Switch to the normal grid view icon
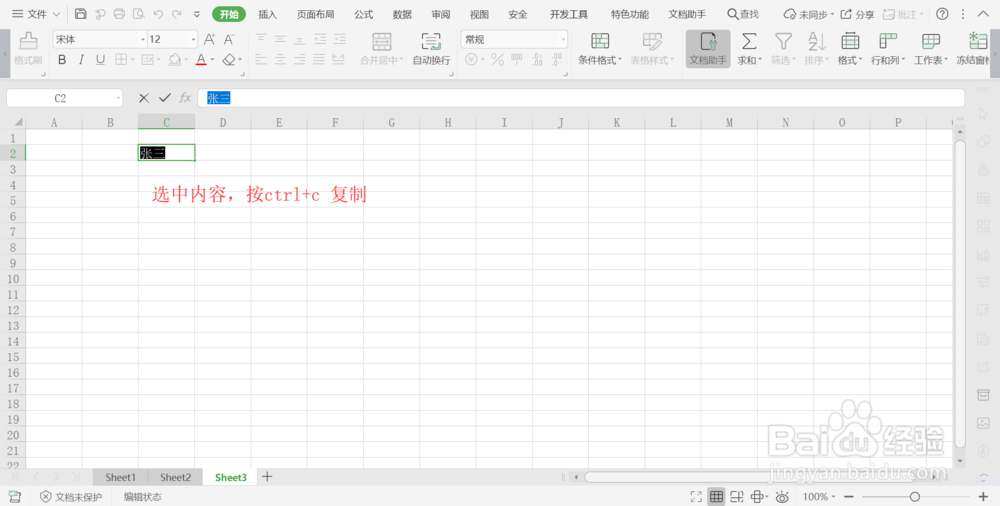 pos(716,496)
